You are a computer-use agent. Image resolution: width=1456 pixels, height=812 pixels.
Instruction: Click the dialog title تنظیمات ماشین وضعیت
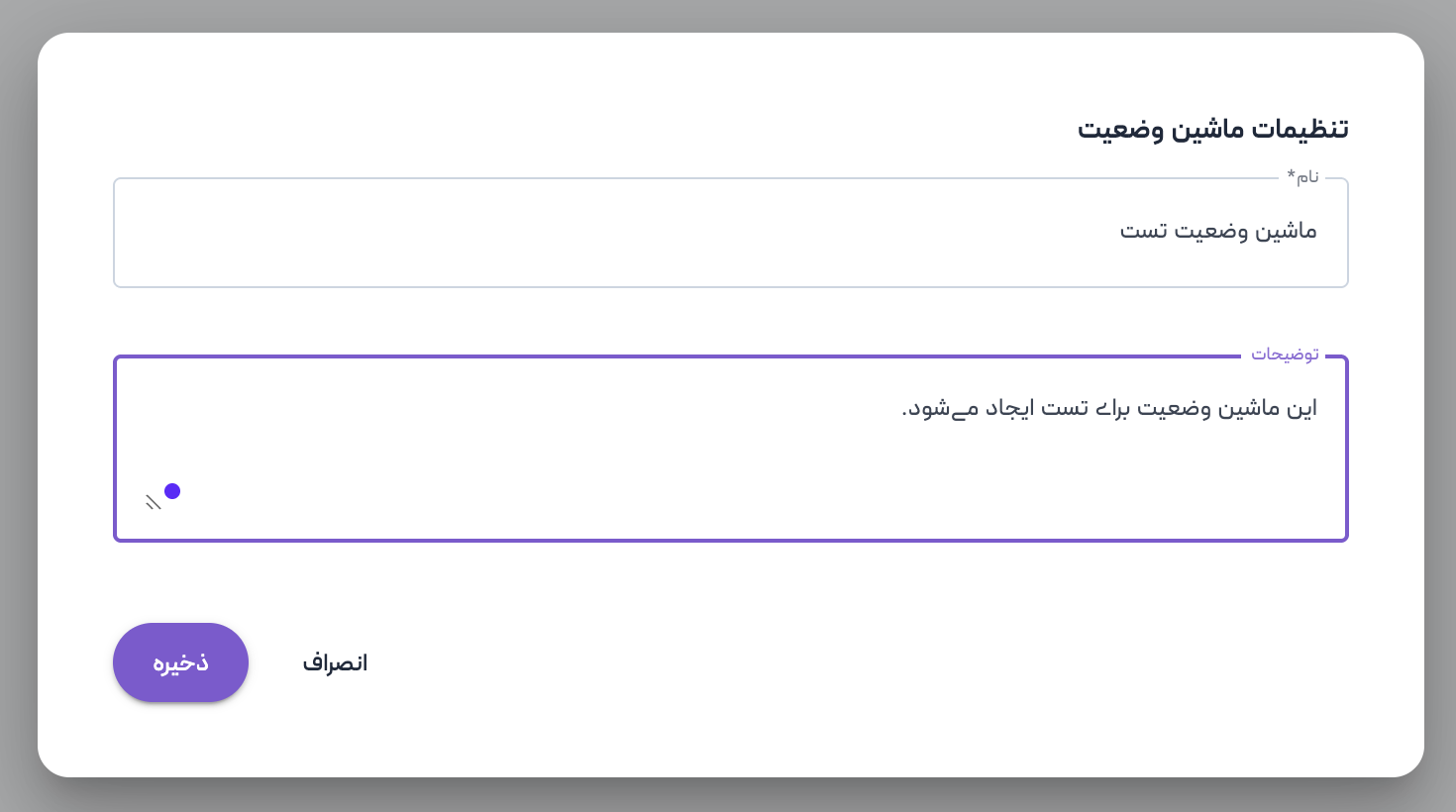point(1212,130)
